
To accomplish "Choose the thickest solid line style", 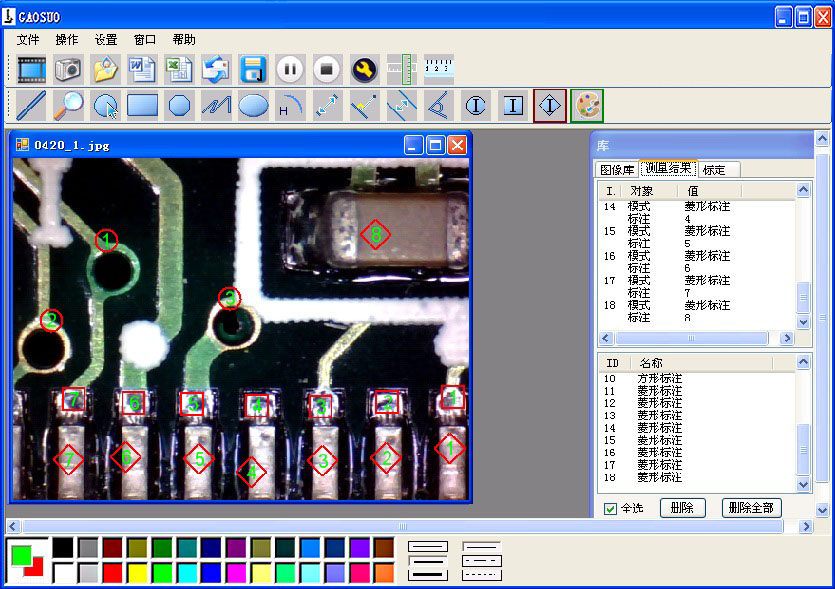I will (x=428, y=575).
